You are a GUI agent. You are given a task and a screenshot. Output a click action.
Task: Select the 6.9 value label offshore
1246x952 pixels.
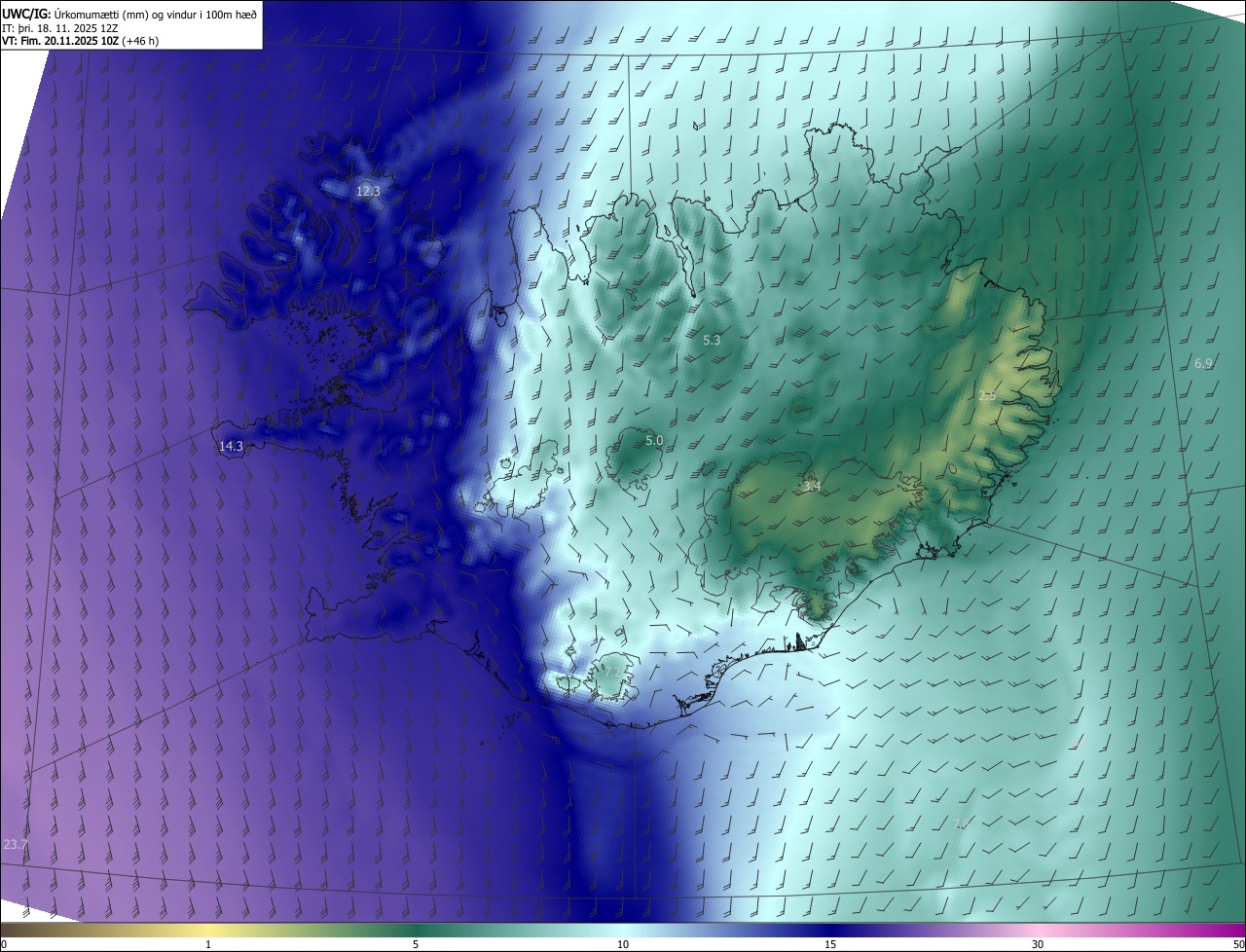(1203, 364)
